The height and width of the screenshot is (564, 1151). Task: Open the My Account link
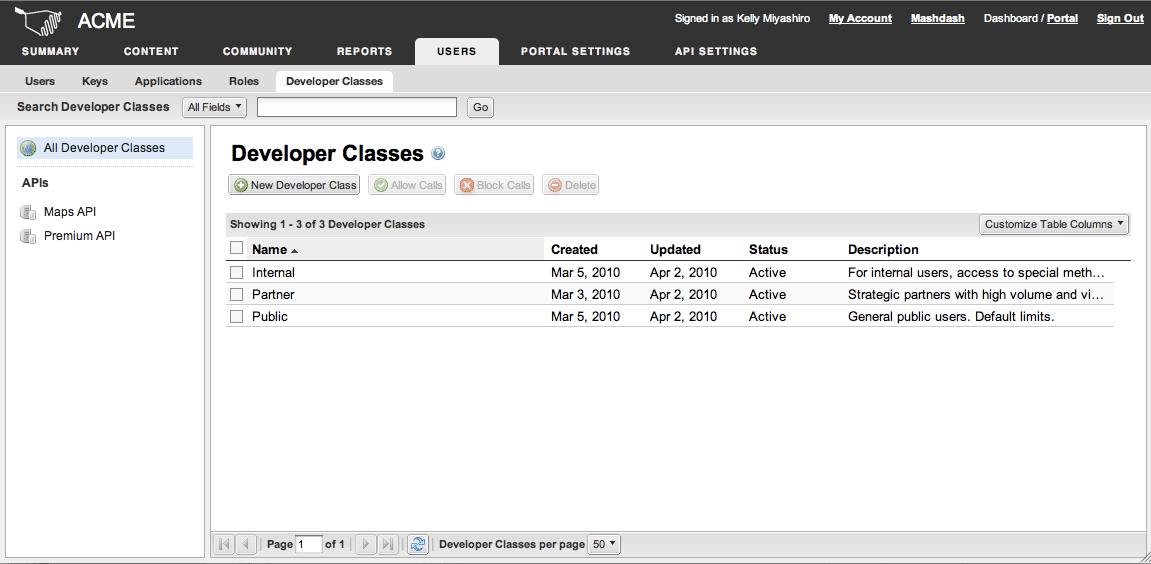pos(860,19)
